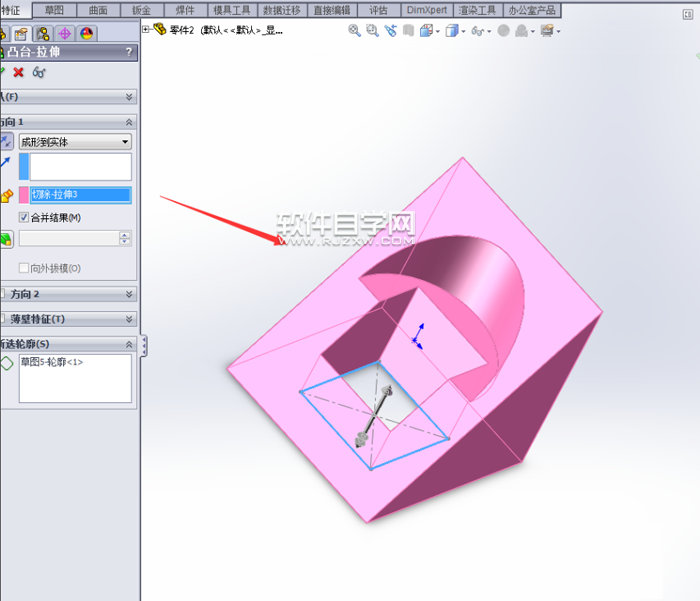Click the Apply Scene icon
This screenshot has height=601, width=700.
521,30
